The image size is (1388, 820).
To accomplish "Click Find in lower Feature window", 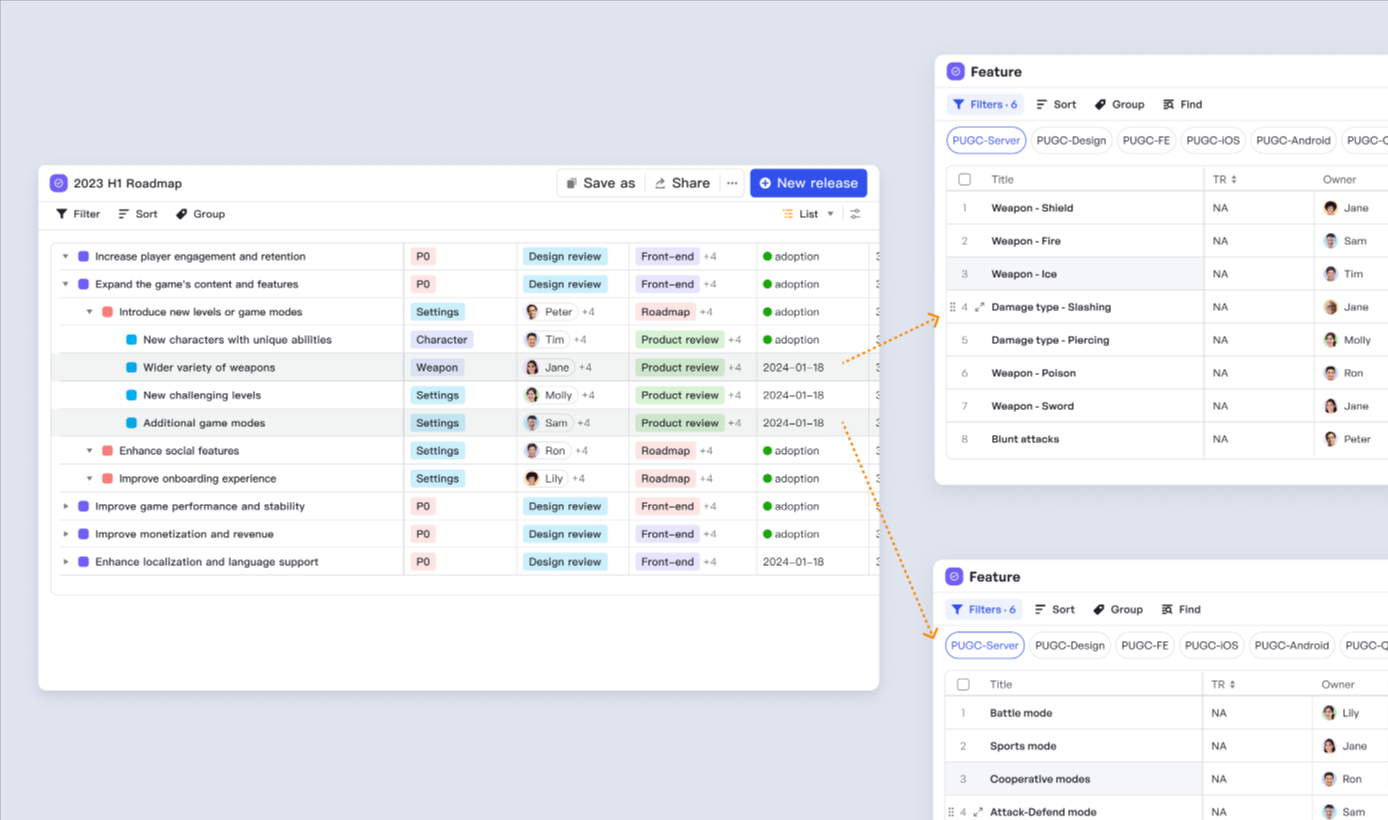I will tap(1181, 609).
